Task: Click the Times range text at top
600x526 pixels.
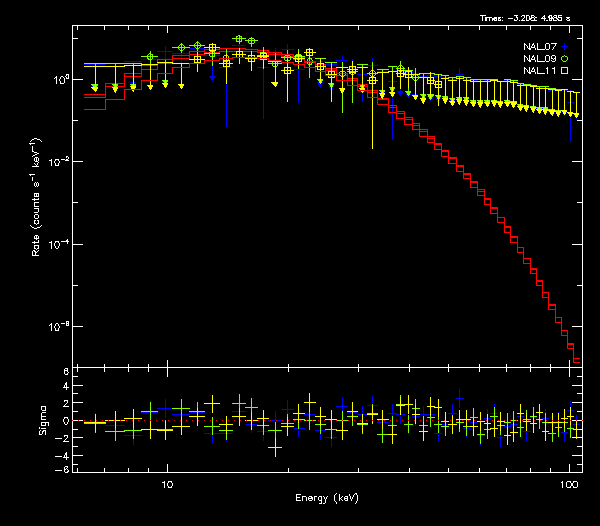Action: click(530, 19)
